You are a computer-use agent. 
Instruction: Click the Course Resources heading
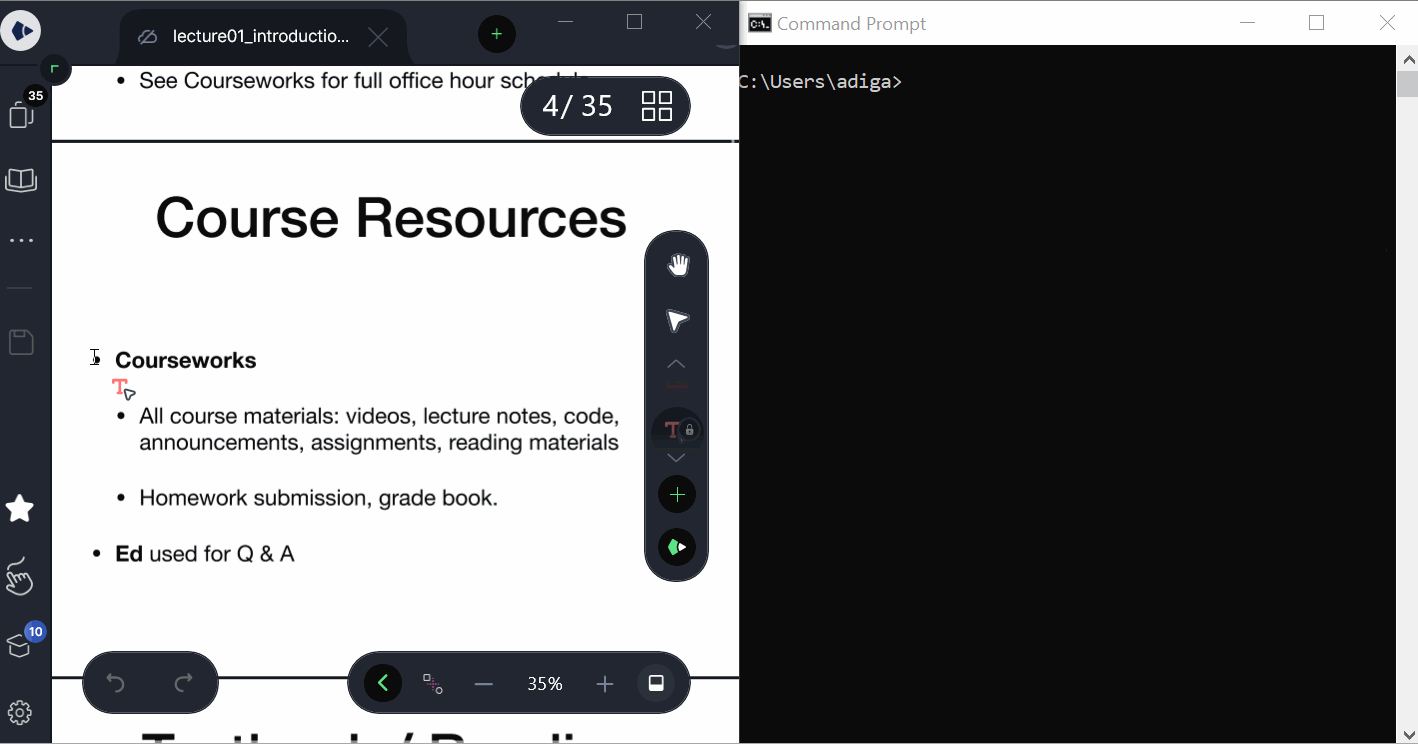click(x=391, y=217)
